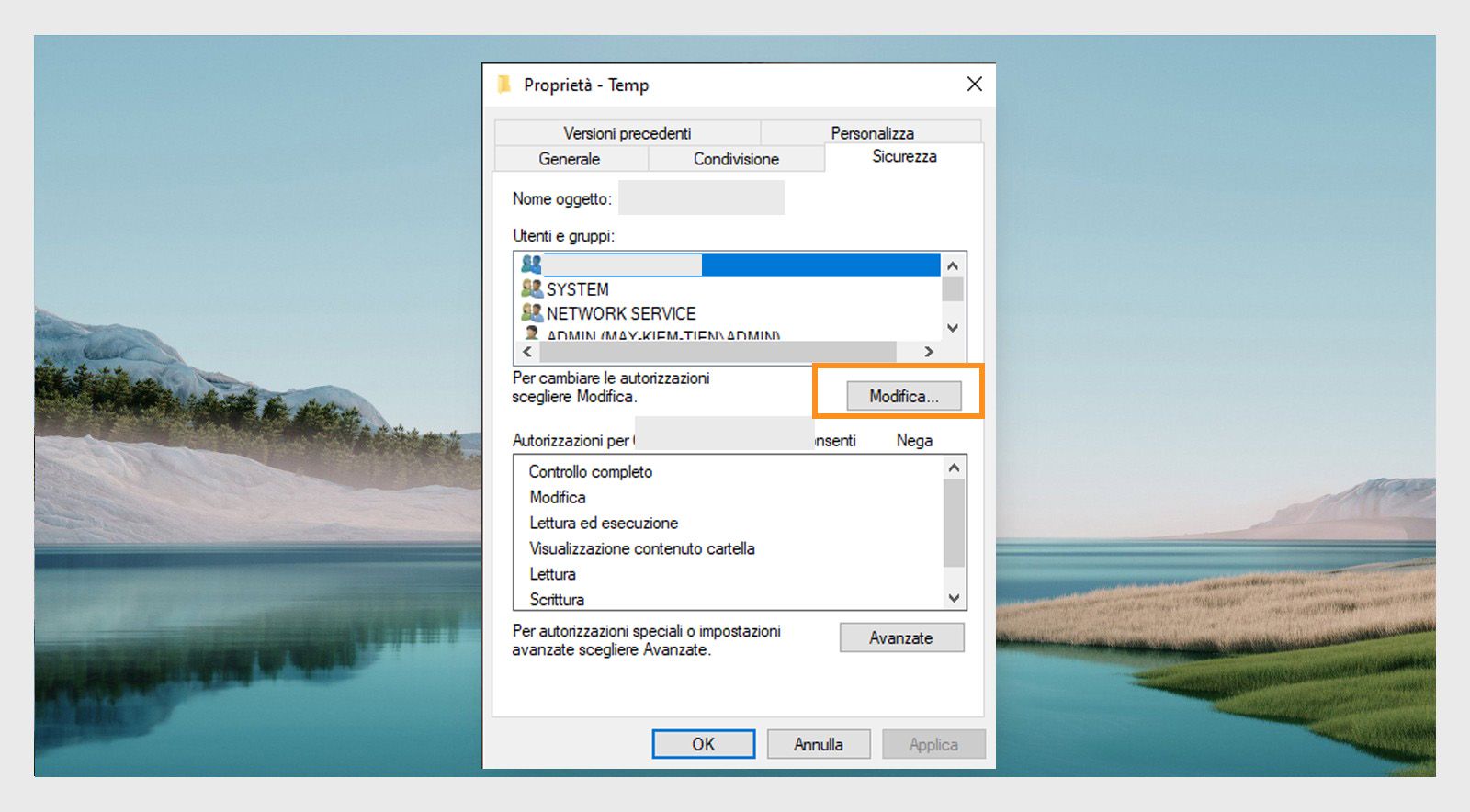
Task: Click Visualizzazione contenuto cartella permission
Action: click(x=642, y=548)
